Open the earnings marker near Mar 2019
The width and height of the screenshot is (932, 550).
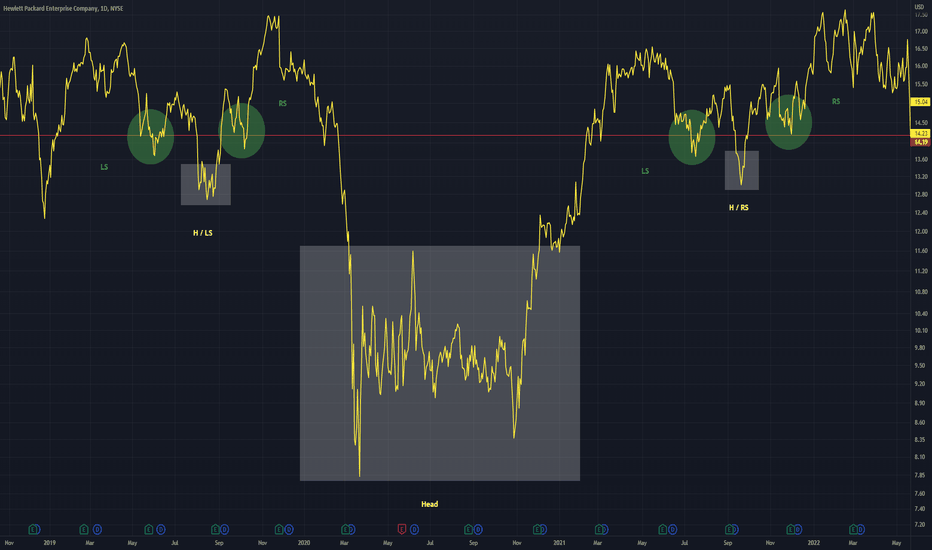[84, 529]
